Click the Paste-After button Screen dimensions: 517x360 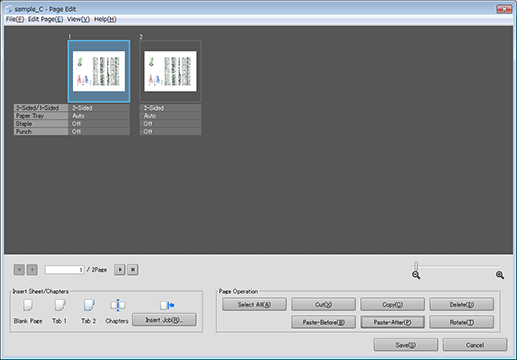[x=393, y=322]
